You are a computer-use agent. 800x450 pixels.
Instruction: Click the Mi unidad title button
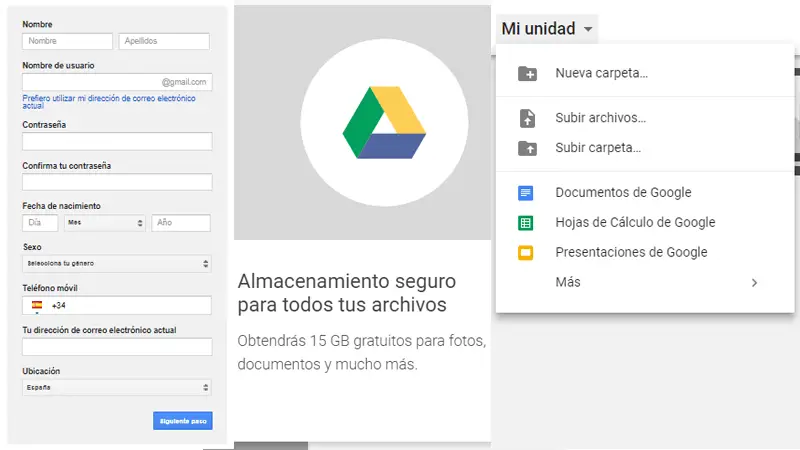[546, 29]
